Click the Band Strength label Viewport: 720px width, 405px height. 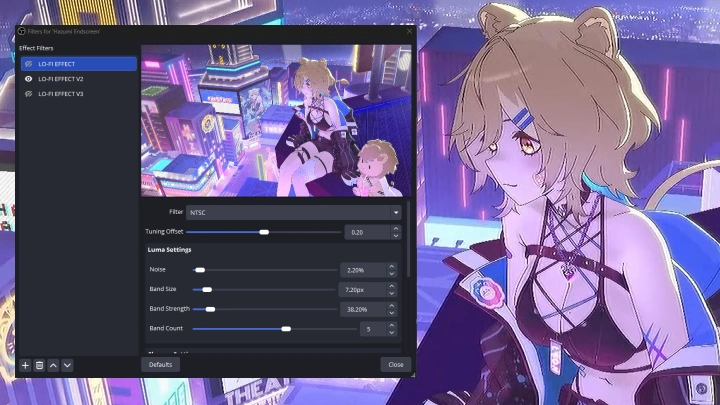pos(169,309)
